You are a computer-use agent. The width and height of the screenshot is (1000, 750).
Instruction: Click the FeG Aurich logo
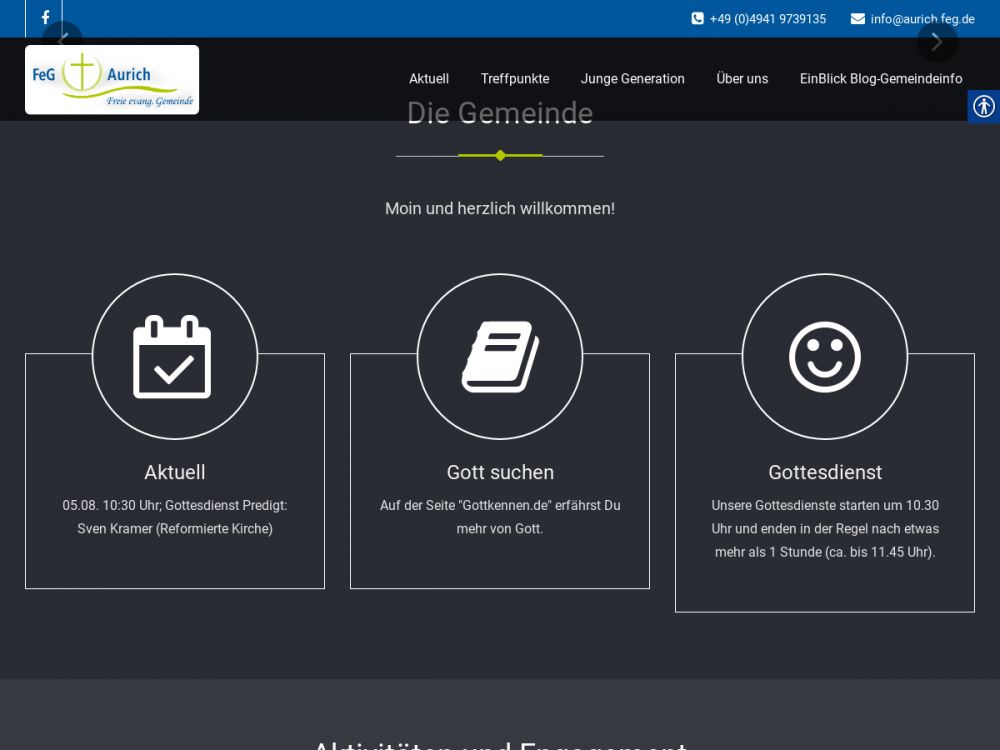point(112,80)
